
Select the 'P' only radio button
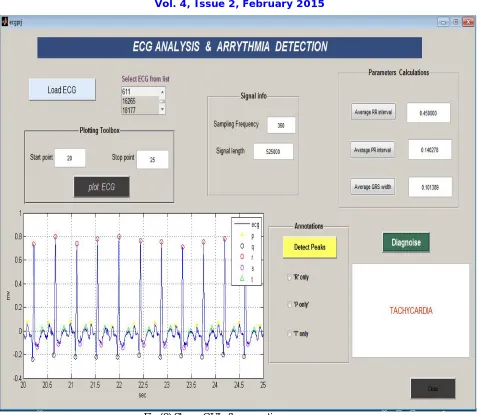pos(289,305)
